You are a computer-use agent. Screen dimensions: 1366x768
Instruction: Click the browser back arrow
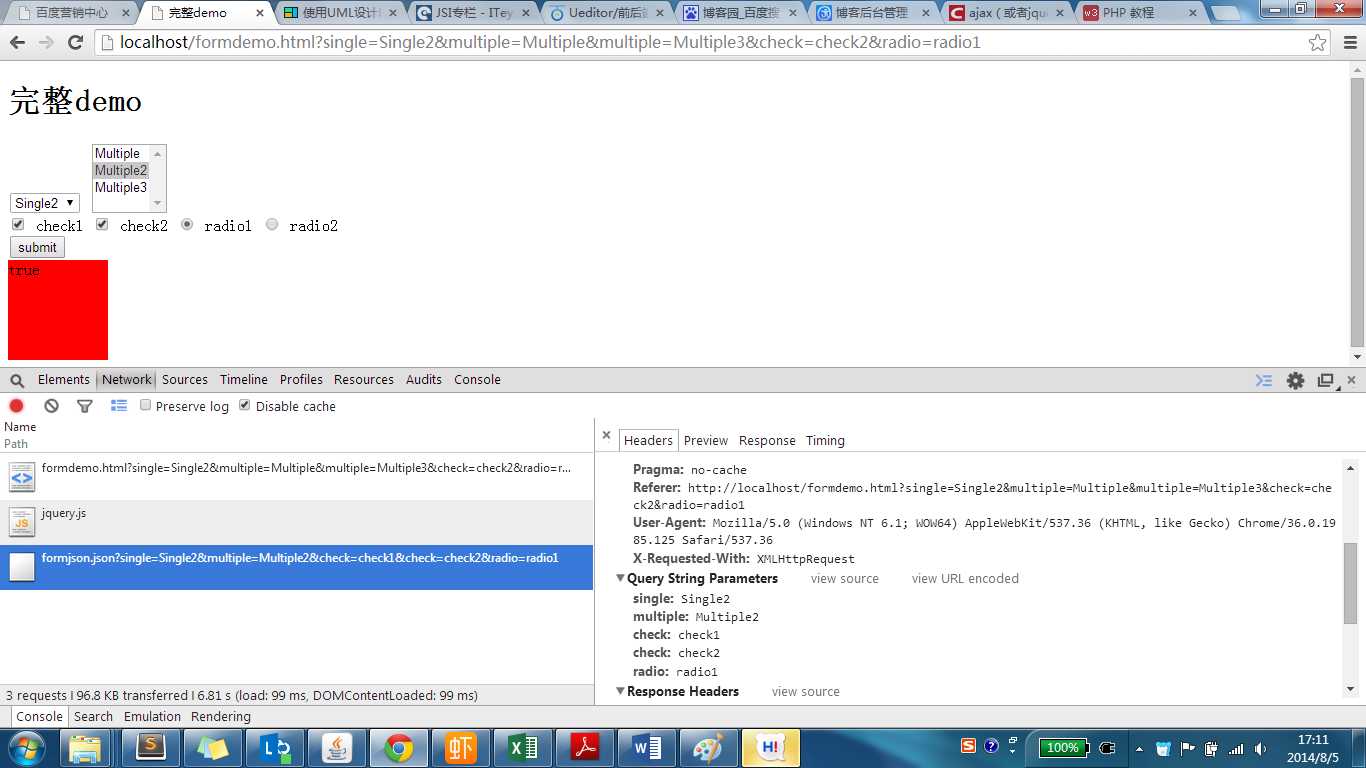coord(17,43)
